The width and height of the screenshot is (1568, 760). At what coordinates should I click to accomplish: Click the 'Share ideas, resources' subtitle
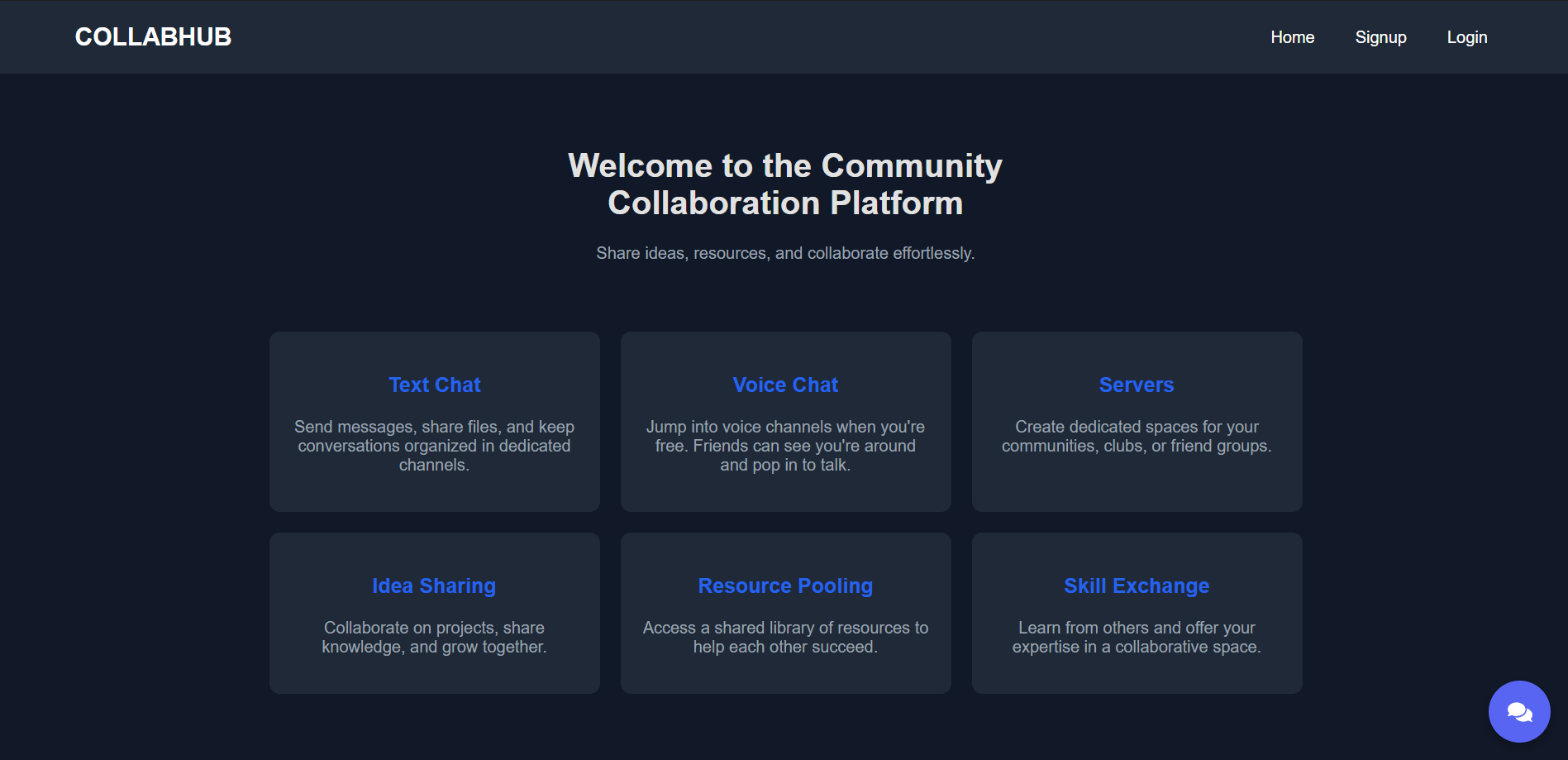pyautogui.click(x=785, y=253)
